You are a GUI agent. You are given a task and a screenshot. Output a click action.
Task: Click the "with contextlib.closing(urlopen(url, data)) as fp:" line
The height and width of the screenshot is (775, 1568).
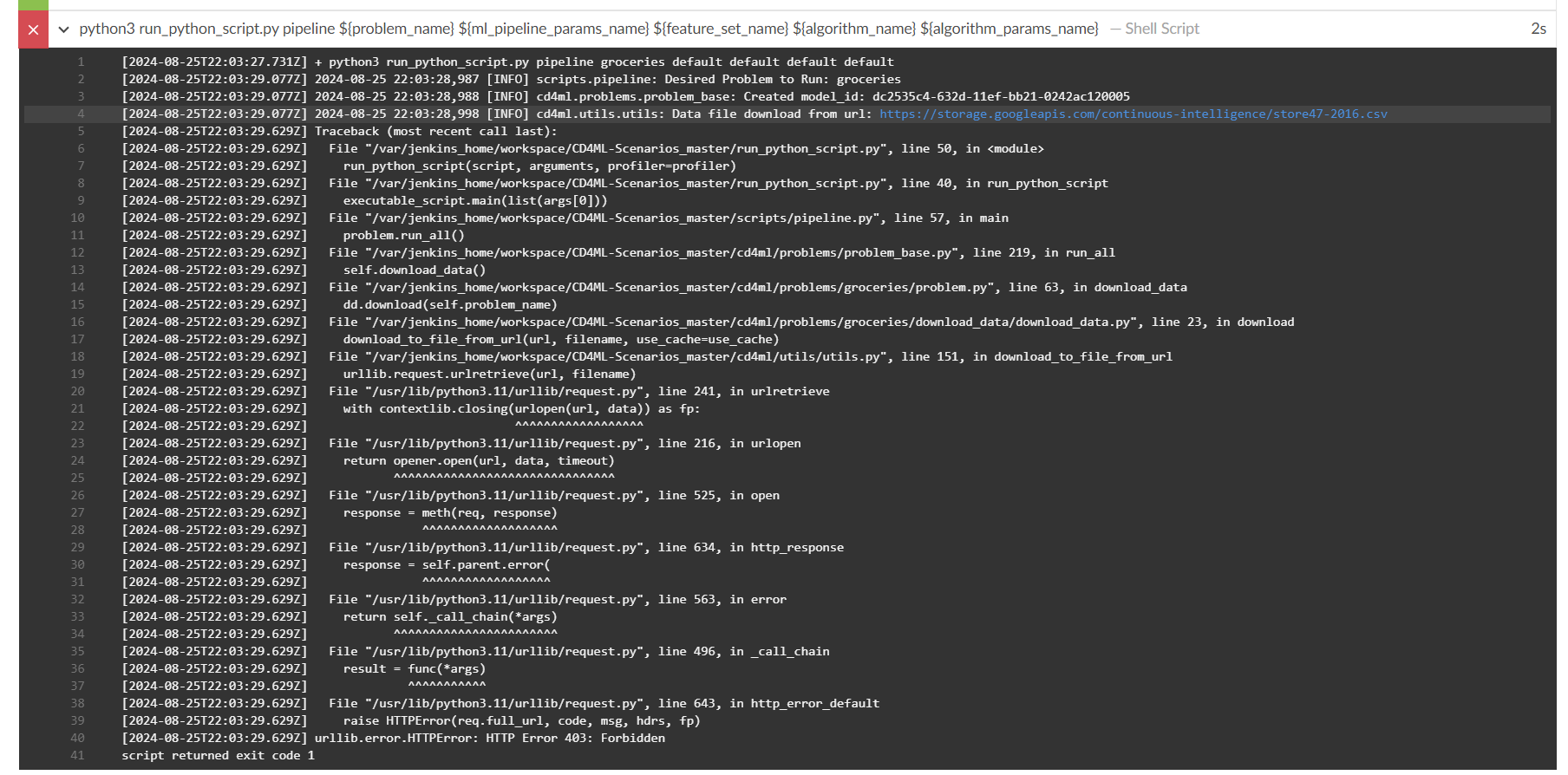[x=521, y=409]
